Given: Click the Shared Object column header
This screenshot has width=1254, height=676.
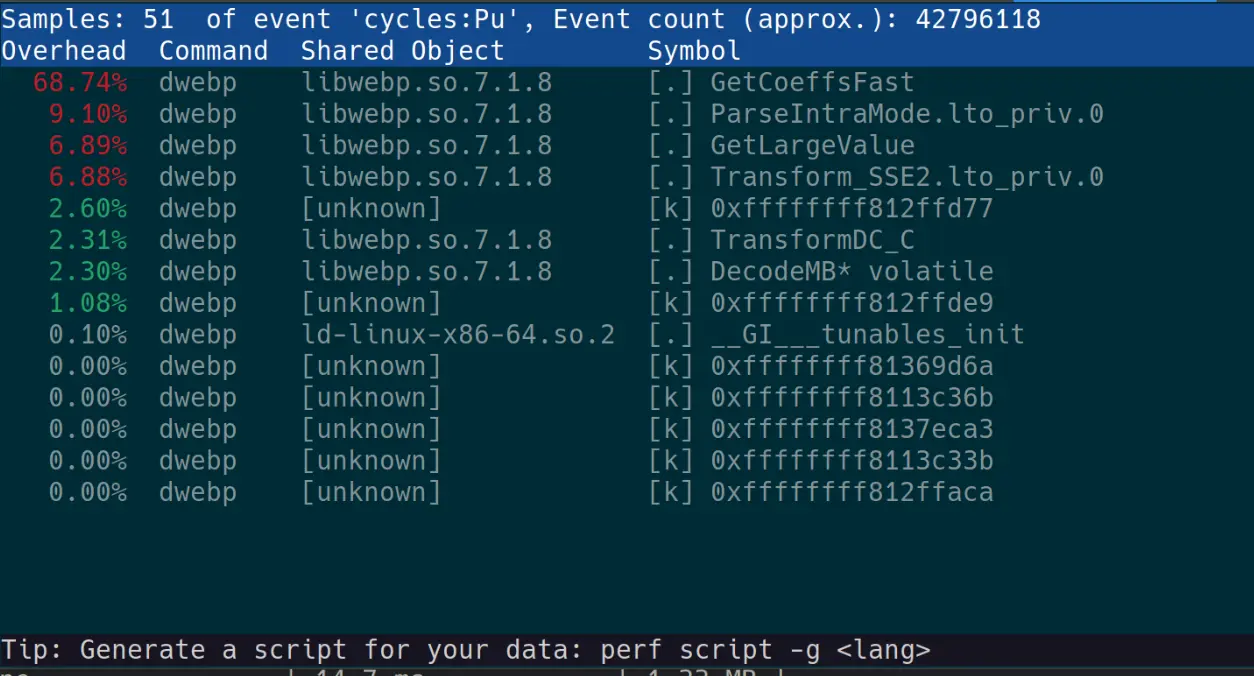Looking at the screenshot, I should point(402,51).
